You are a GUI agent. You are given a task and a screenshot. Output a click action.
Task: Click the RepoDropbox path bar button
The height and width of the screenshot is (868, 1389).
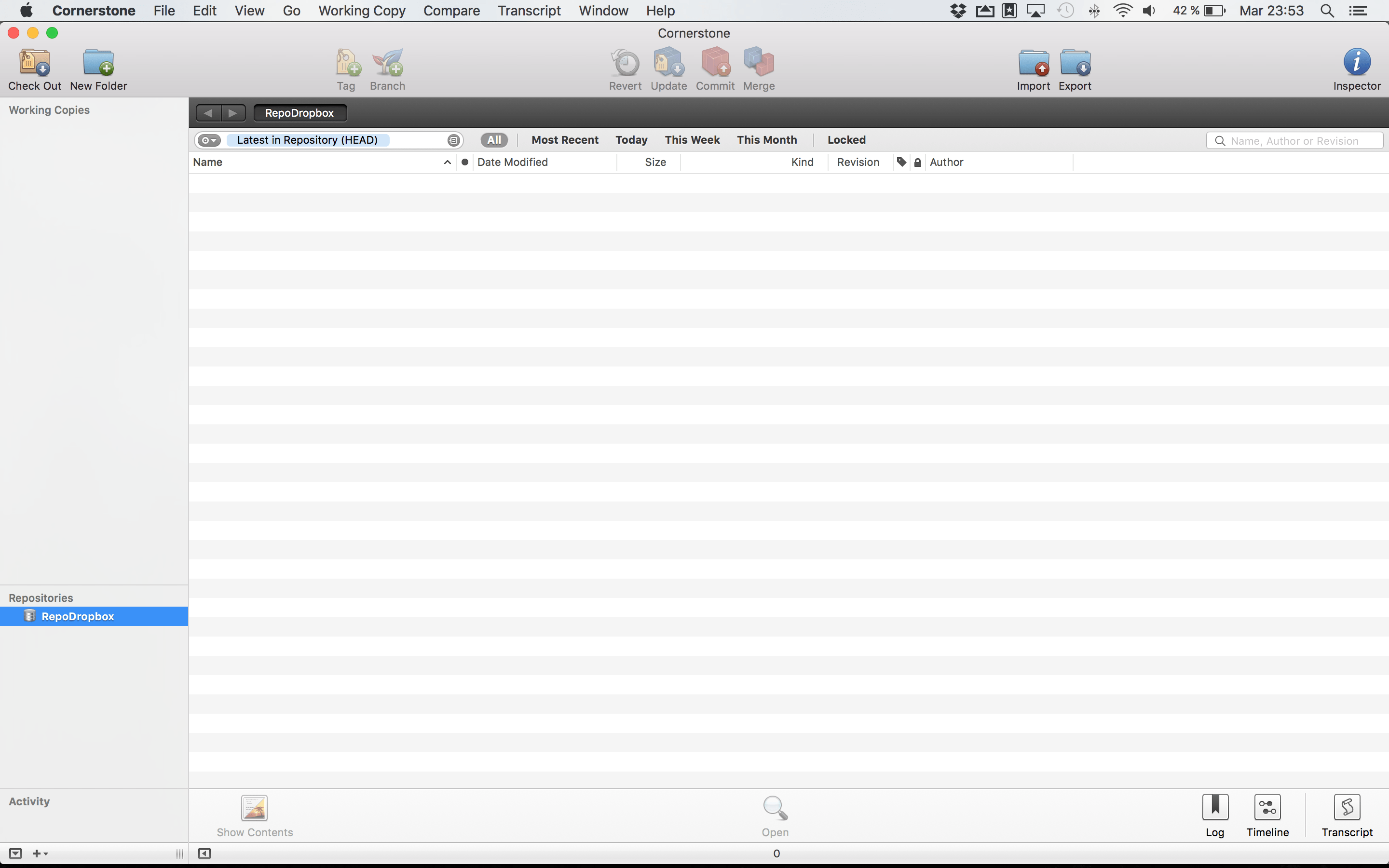point(300,113)
